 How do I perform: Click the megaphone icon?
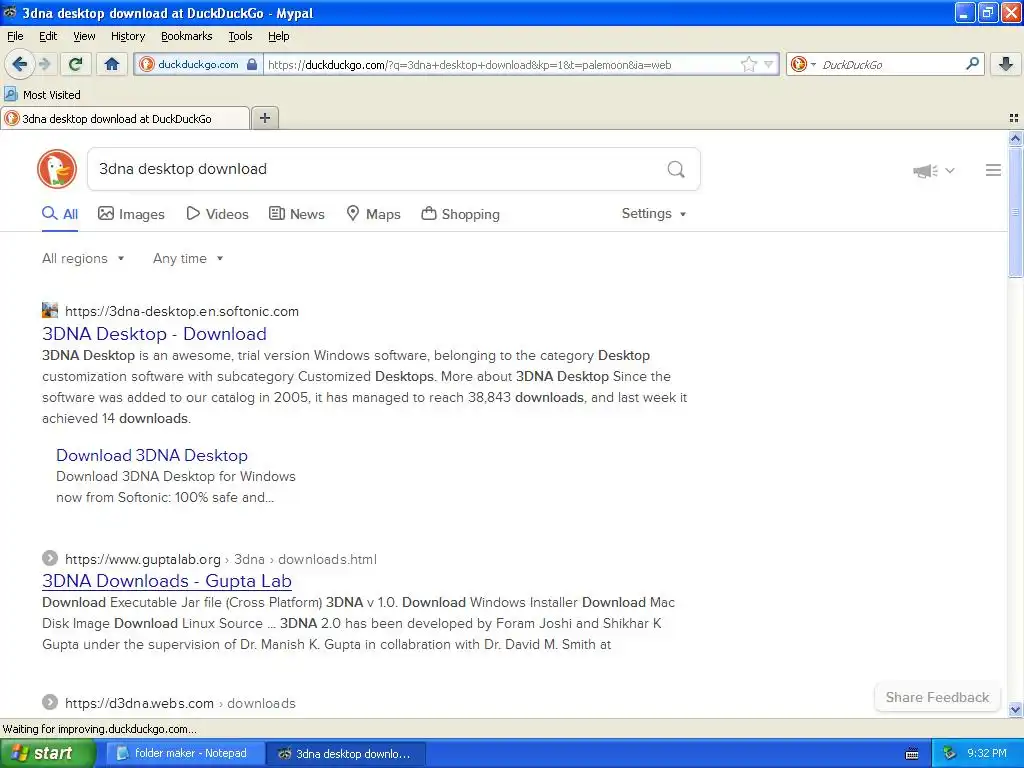(x=925, y=171)
